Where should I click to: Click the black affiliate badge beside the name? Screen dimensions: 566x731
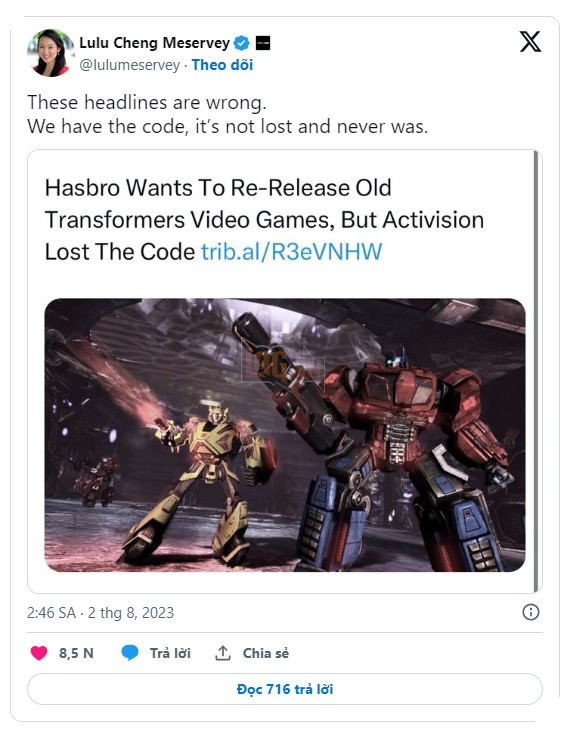tap(263, 43)
